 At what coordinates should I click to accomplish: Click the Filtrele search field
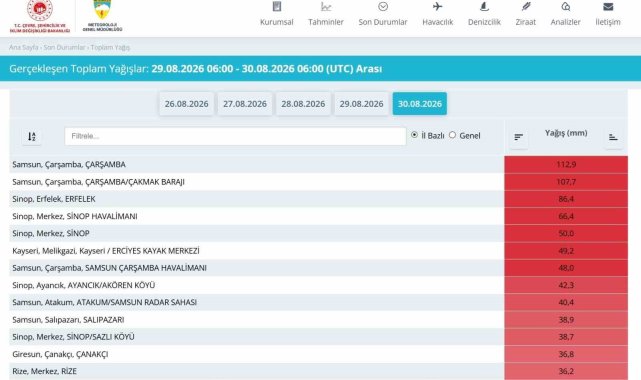coord(235,136)
